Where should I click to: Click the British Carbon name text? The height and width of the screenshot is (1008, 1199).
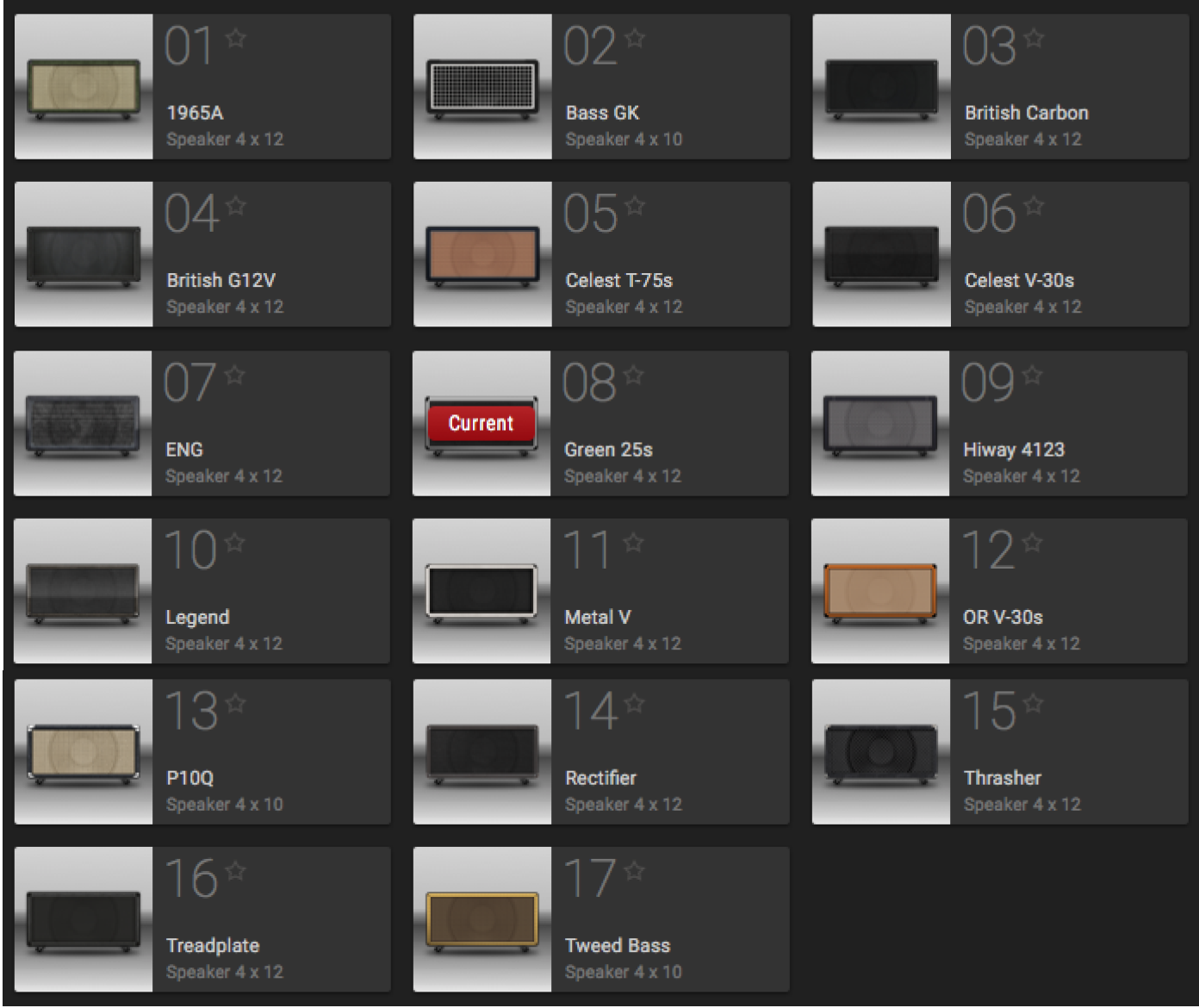click(1027, 113)
